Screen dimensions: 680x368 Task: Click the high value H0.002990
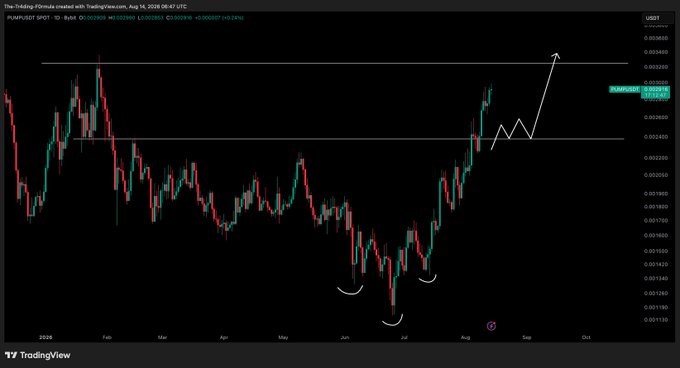pos(122,18)
